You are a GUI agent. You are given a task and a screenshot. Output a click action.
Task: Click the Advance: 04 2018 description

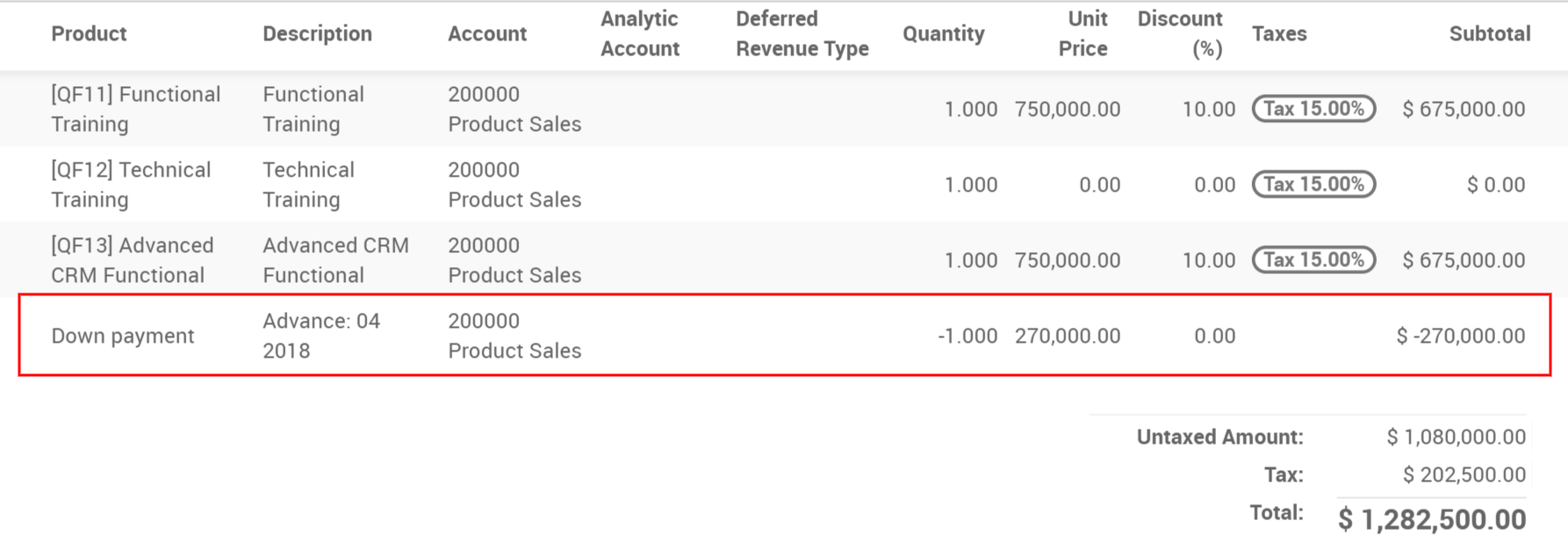pos(320,336)
